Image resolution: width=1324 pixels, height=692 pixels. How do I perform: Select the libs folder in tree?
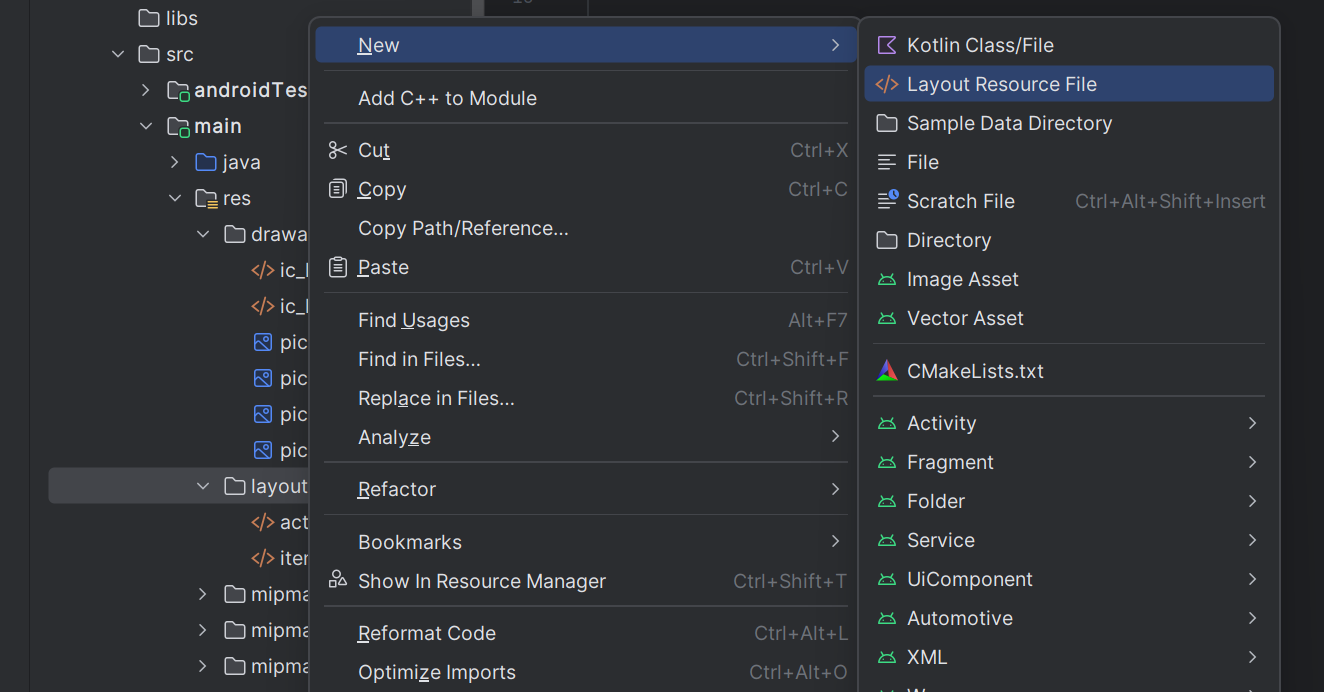tap(181, 18)
